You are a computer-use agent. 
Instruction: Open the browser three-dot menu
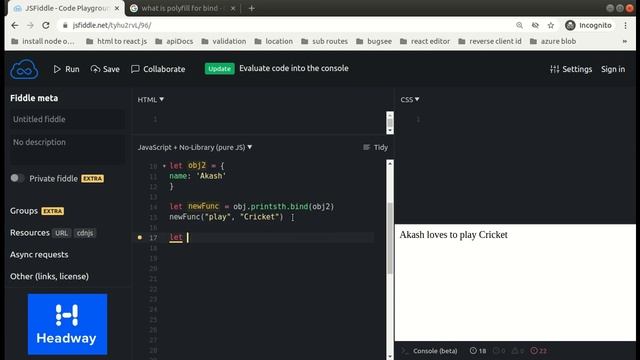tap(625, 25)
